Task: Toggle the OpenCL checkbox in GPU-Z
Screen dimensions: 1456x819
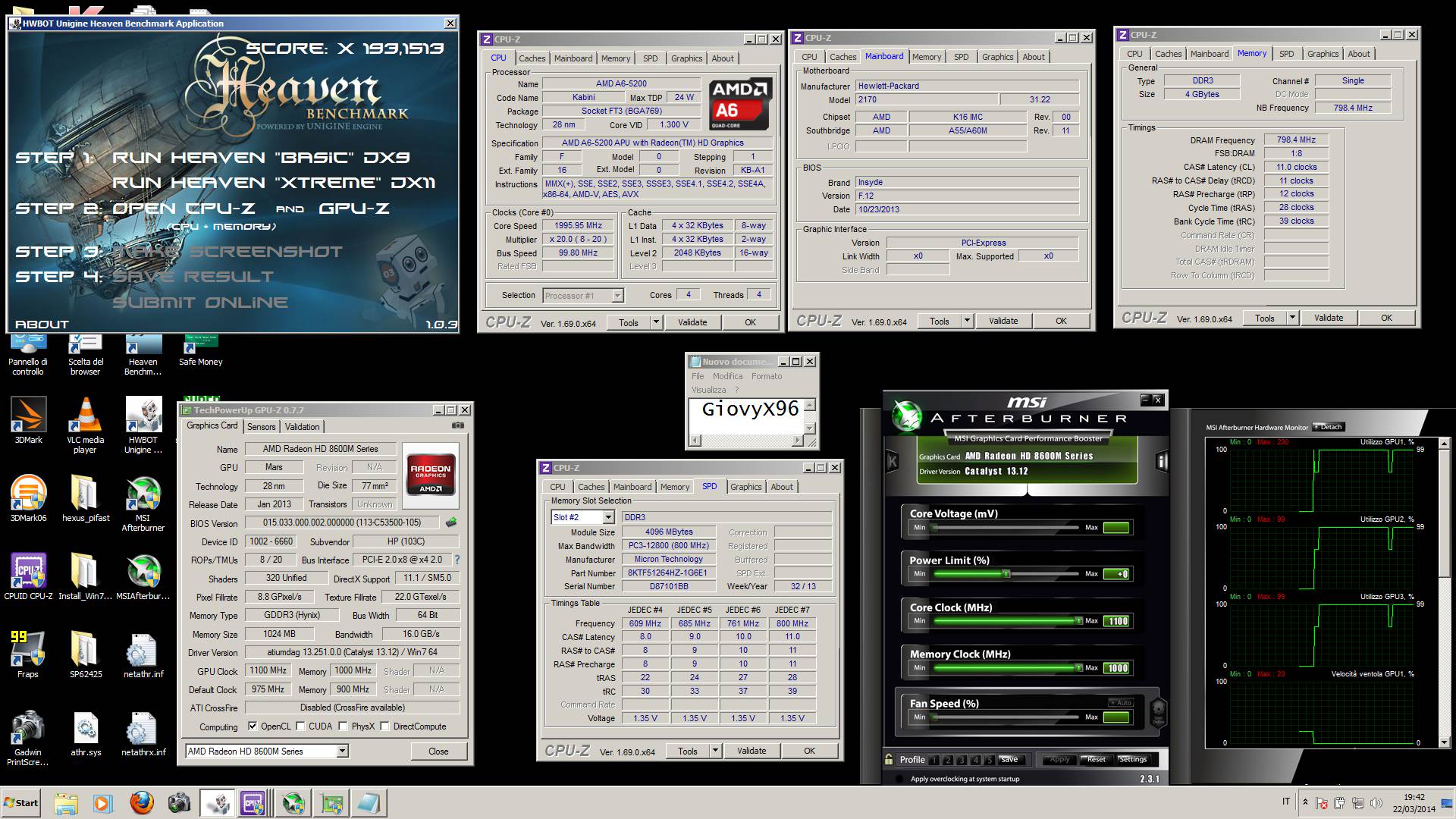Action: tap(253, 726)
